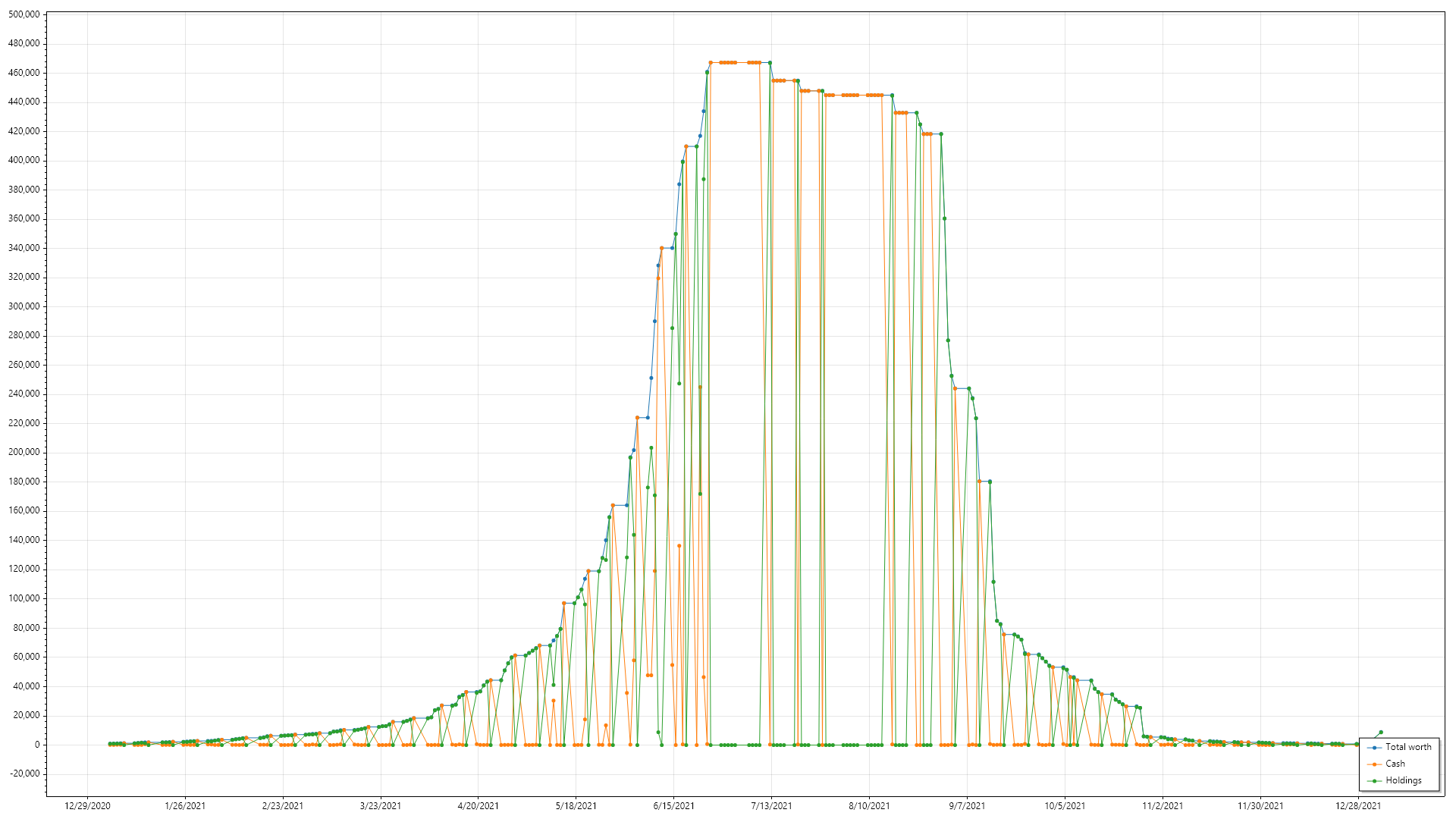Click the 7/13/2021 x-axis date label

pyautogui.click(x=771, y=806)
